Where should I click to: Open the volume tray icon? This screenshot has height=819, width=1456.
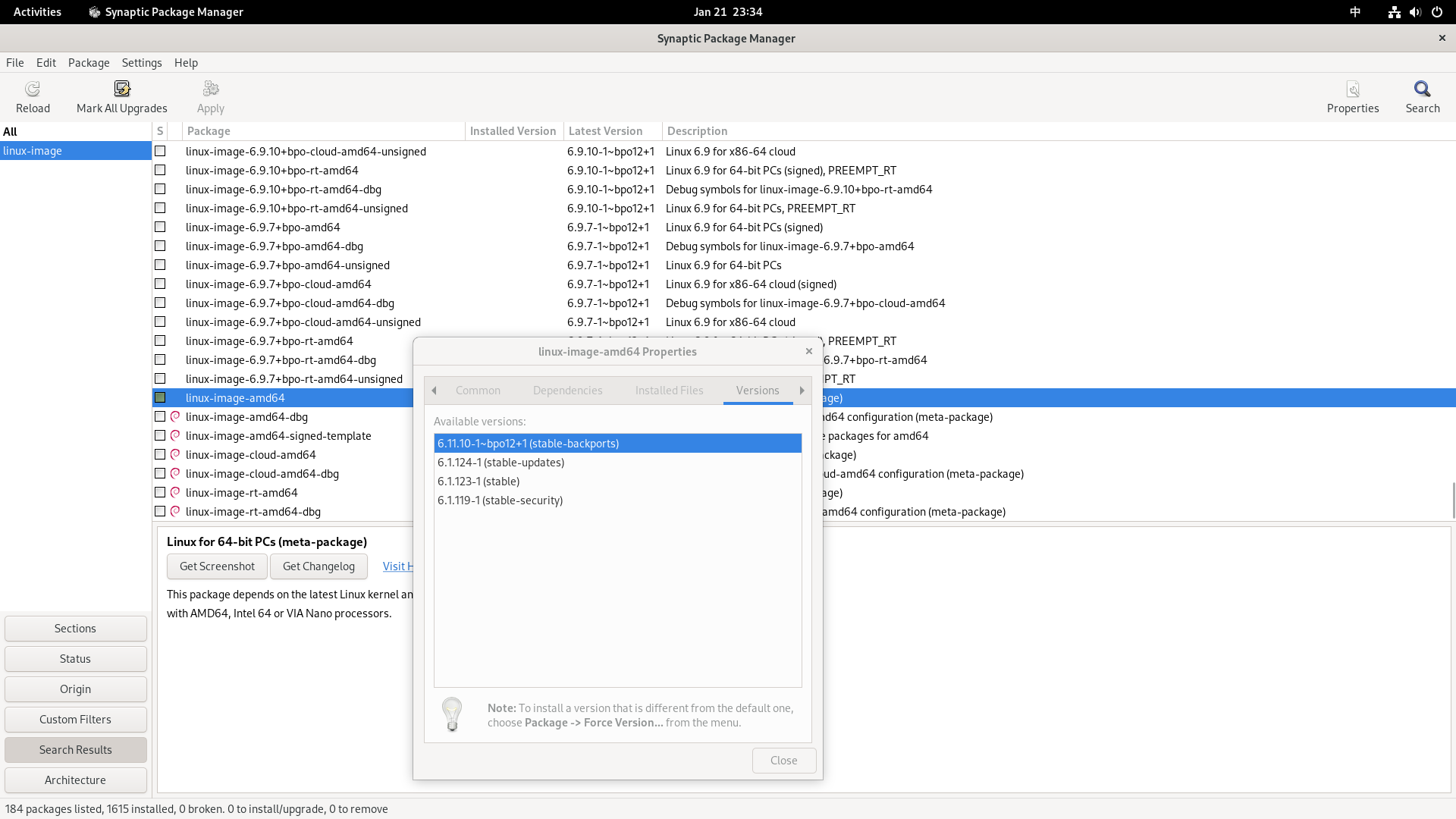pyautogui.click(x=1415, y=12)
